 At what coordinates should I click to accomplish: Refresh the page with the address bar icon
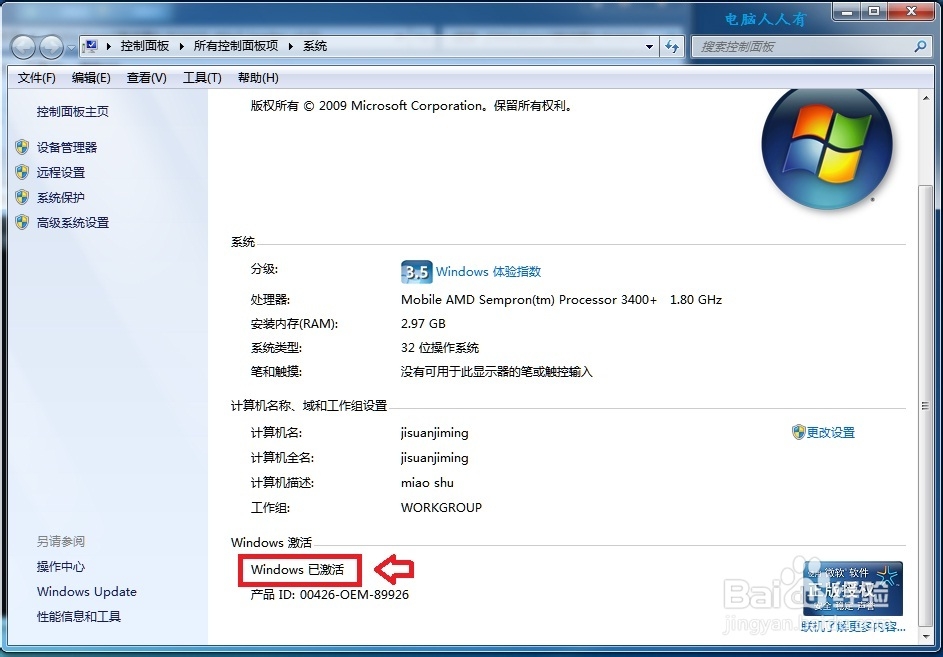[671, 46]
